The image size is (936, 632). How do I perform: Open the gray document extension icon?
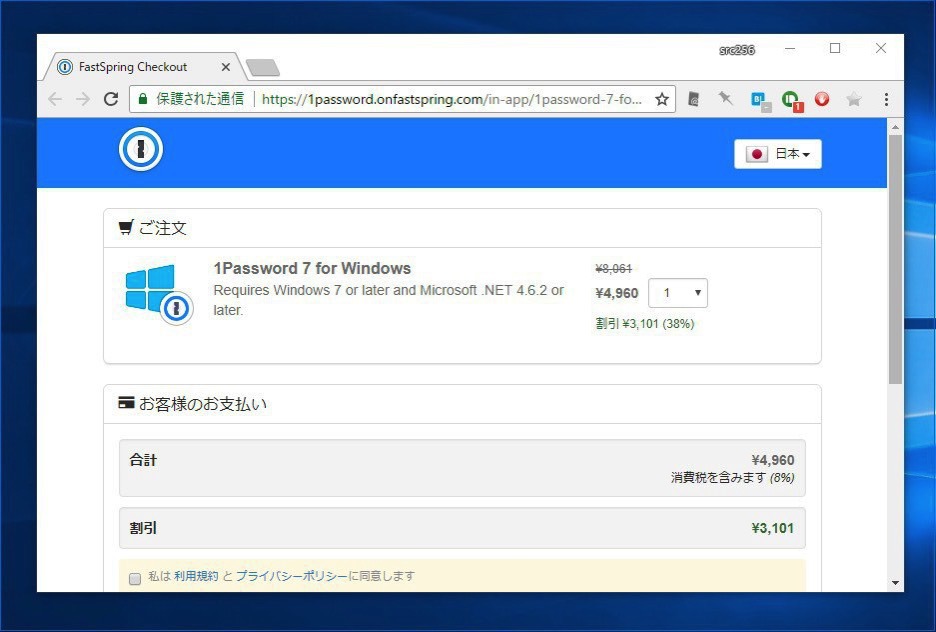pos(694,99)
